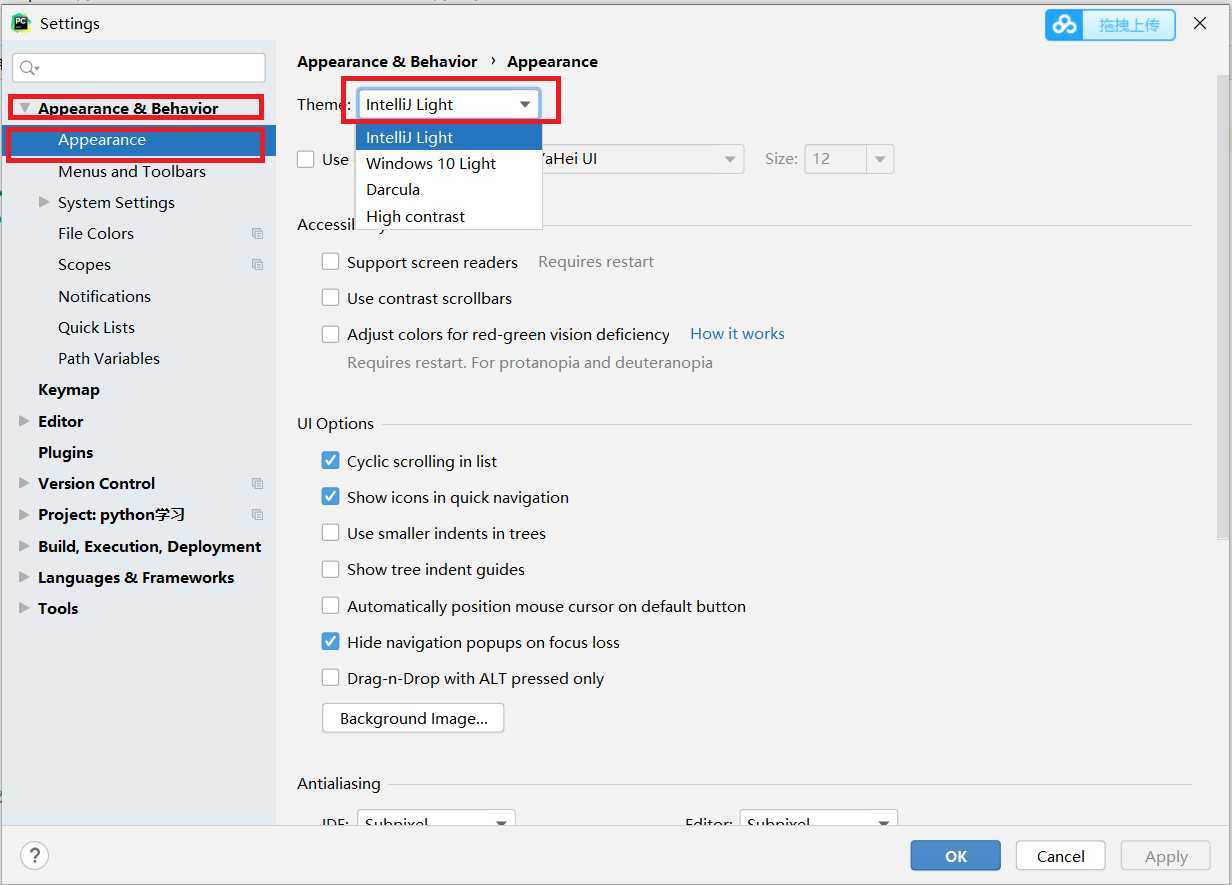Viewport: 1232px width, 885px height.
Task: Open the Background Image... dialog
Action: (x=413, y=718)
